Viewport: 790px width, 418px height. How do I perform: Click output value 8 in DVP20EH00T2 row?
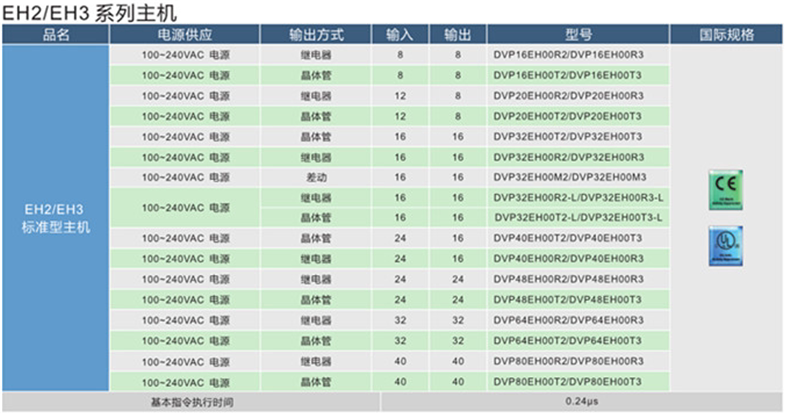tap(457, 116)
